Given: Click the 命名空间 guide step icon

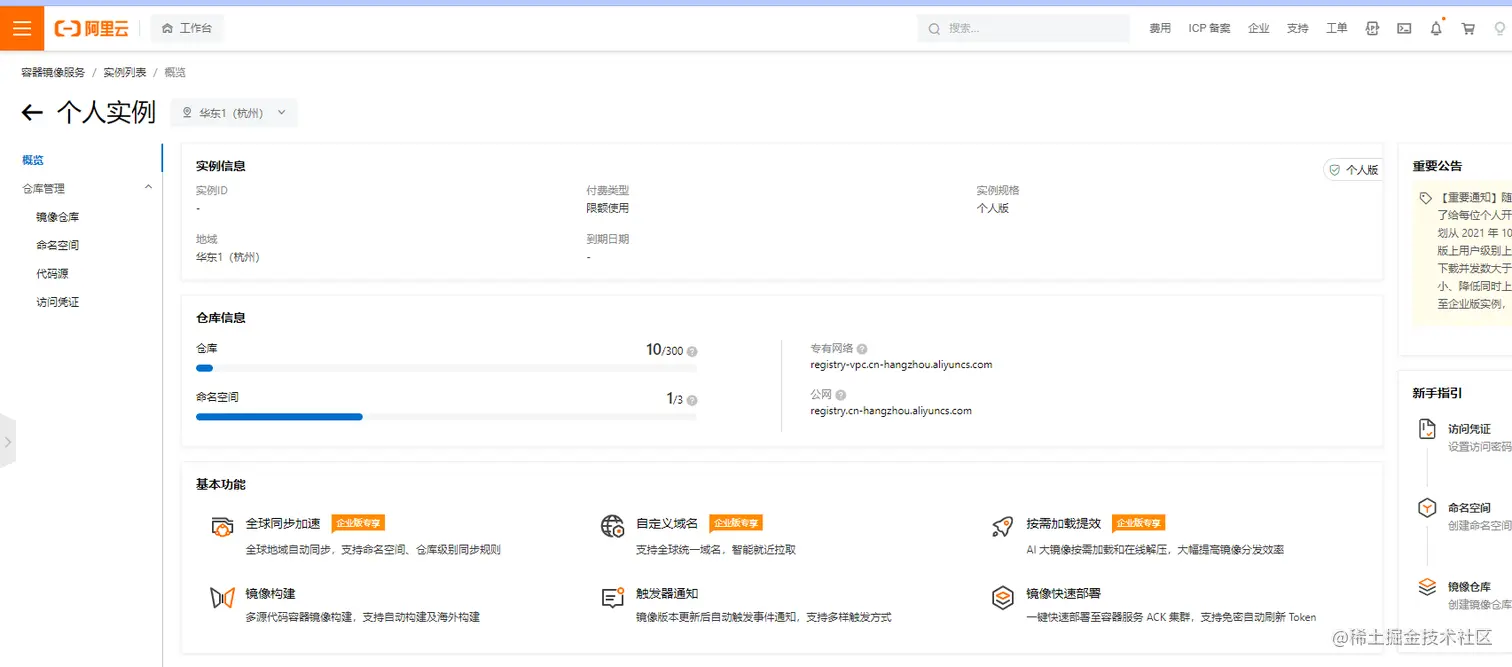Looking at the screenshot, I should point(1428,508).
